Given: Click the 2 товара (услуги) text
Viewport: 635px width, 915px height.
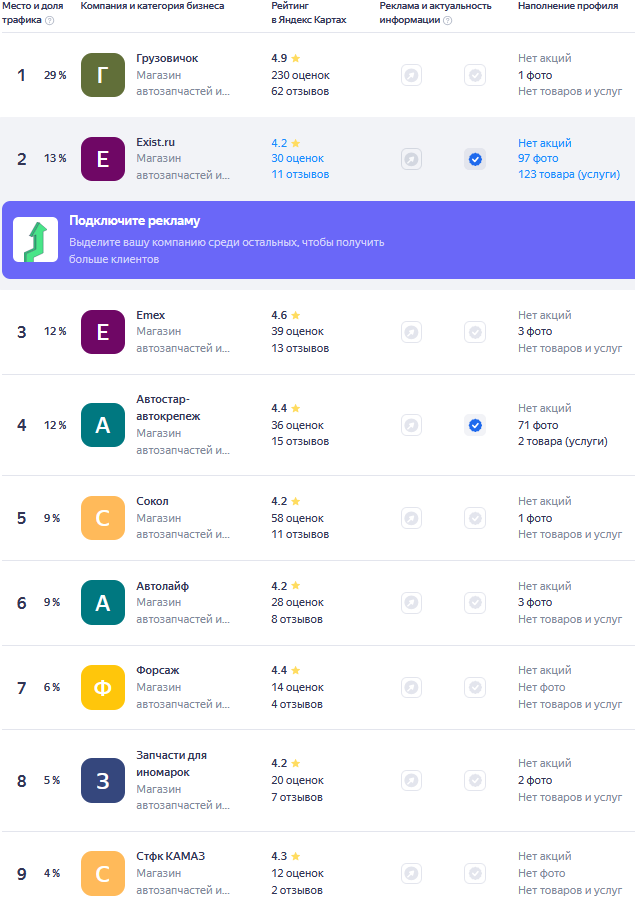Looking at the screenshot, I should click(563, 441).
